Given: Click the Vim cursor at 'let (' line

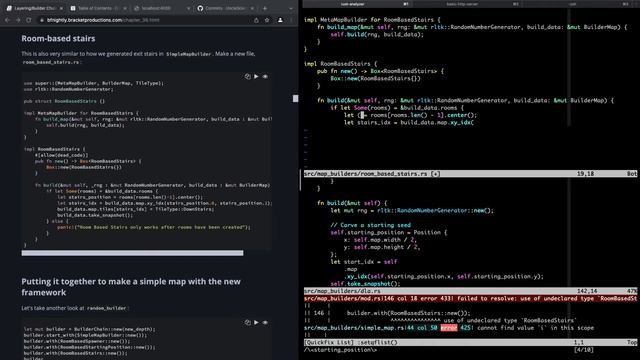Looking at the screenshot, I should (x=362, y=115).
